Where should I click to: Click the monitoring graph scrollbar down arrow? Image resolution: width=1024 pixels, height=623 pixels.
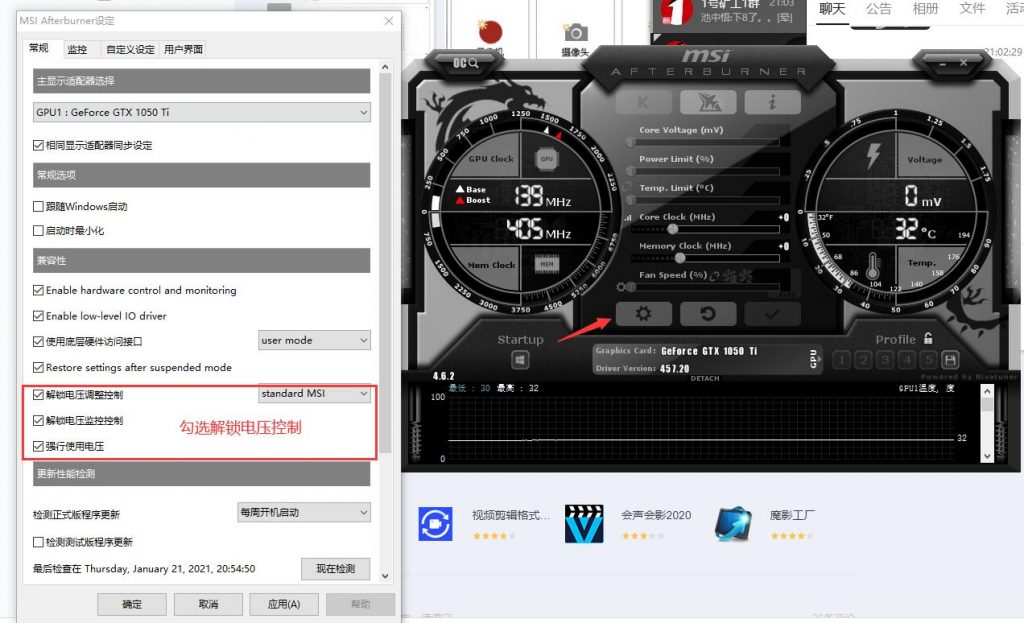987,456
